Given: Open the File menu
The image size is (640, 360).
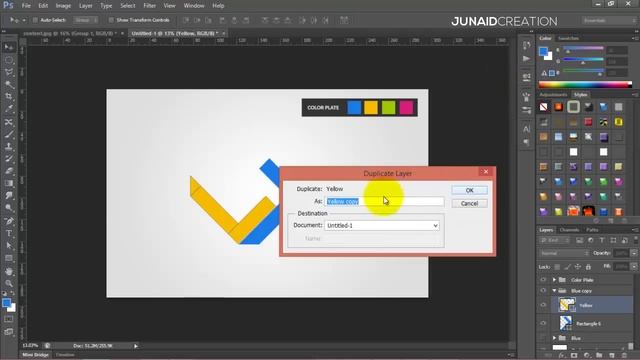Looking at the screenshot, I should click(26, 6).
